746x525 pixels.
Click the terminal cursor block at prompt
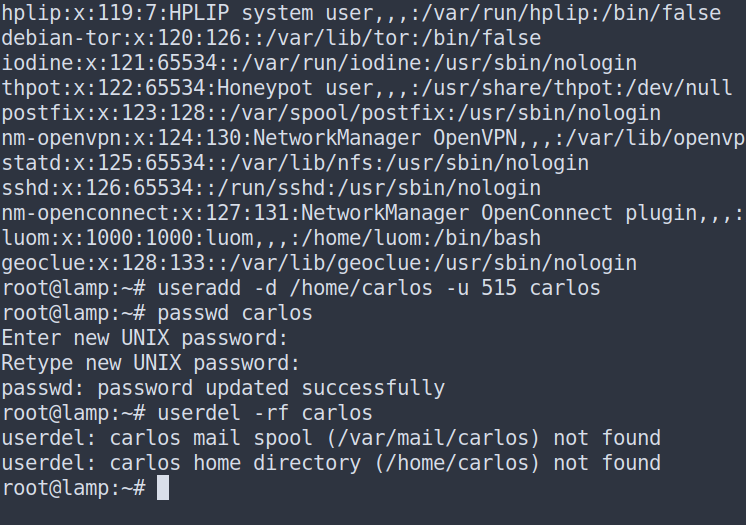pyautogui.click(x=163, y=488)
